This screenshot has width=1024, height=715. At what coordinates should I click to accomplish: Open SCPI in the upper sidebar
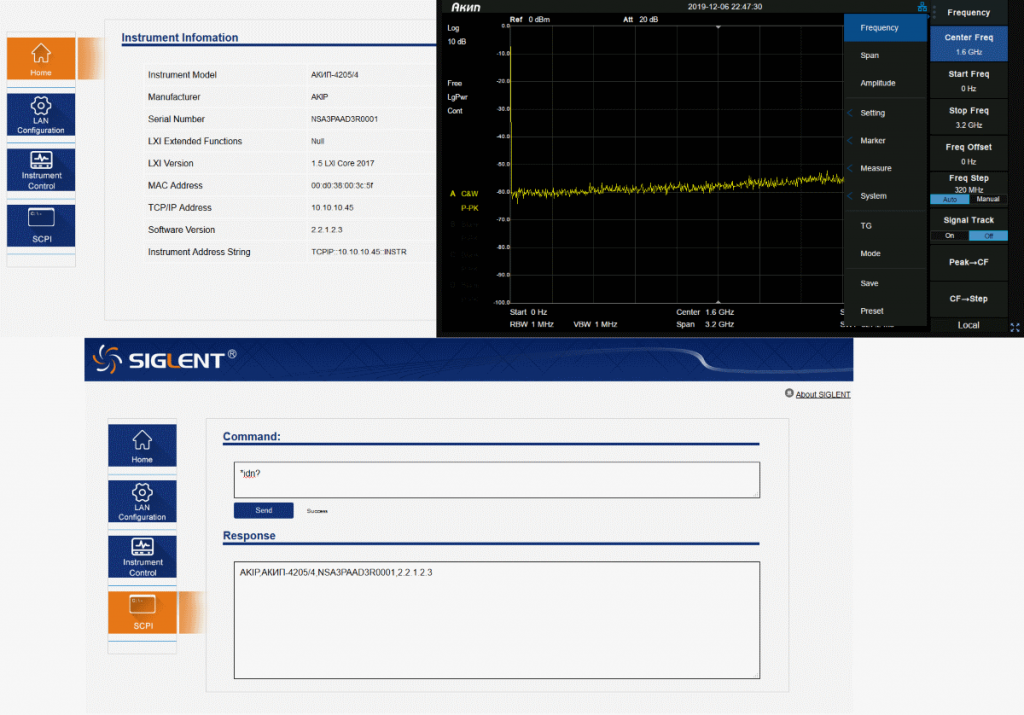(41, 225)
